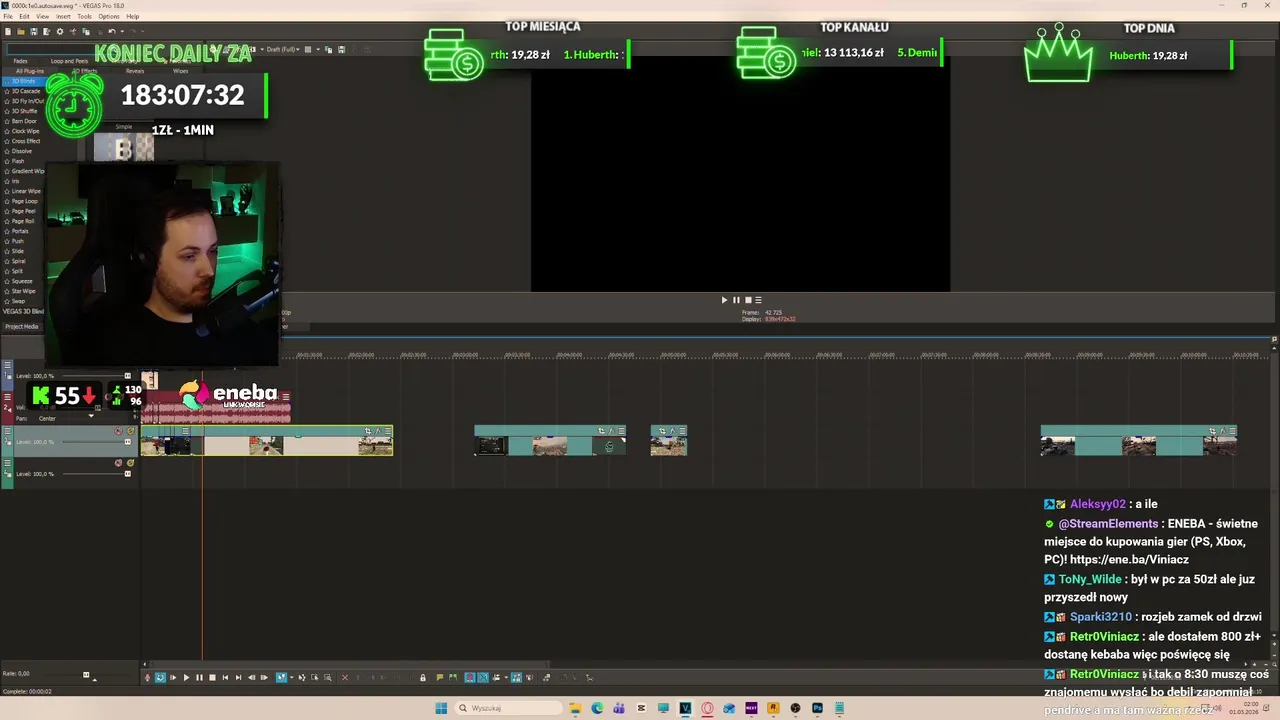Toggle Enable Snapping magnet icon
Screen dimensions: 1280x720
pos(470,677)
